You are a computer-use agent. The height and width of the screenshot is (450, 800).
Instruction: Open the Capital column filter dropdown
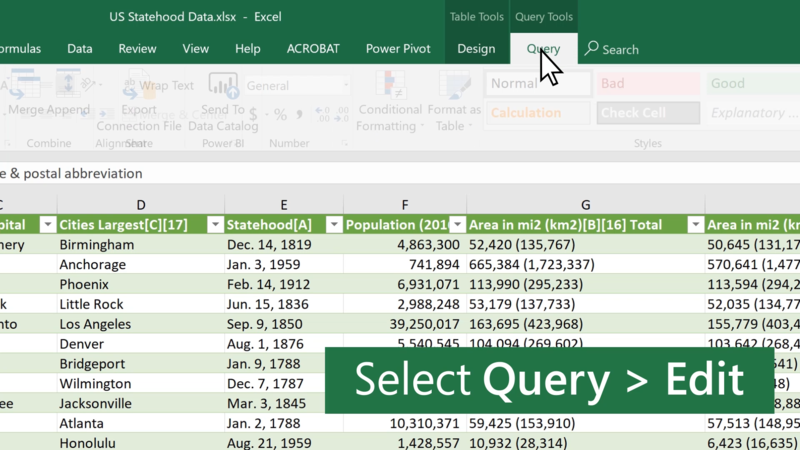pyautogui.click(x=47, y=224)
